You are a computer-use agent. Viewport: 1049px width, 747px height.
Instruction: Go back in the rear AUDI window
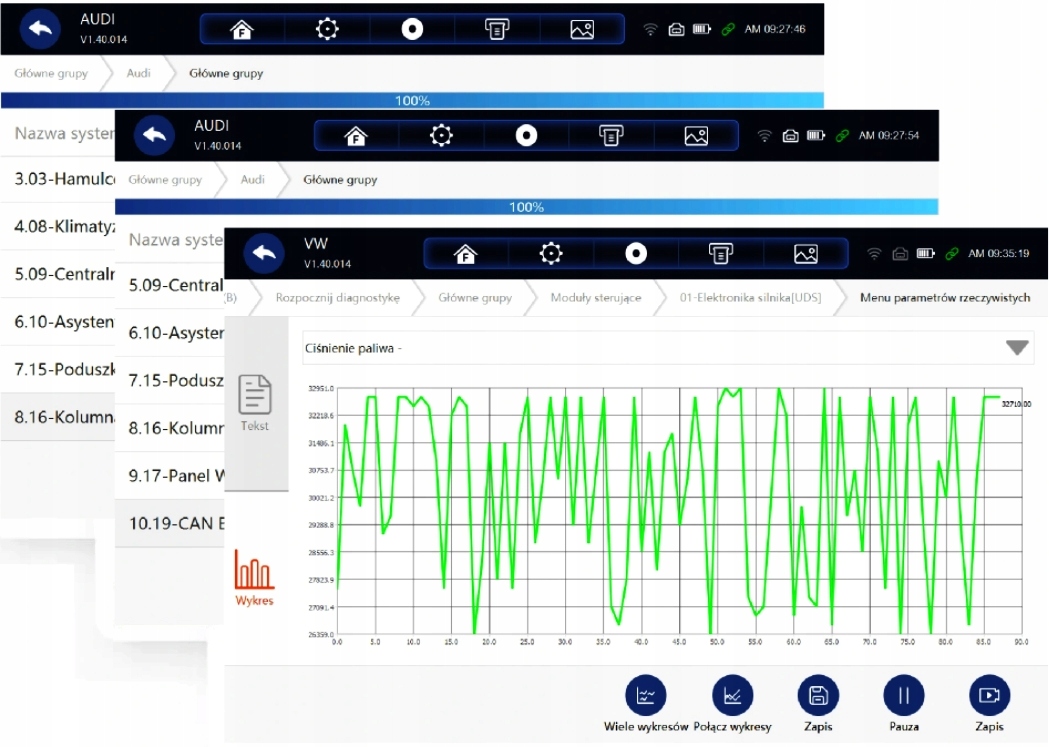40,29
